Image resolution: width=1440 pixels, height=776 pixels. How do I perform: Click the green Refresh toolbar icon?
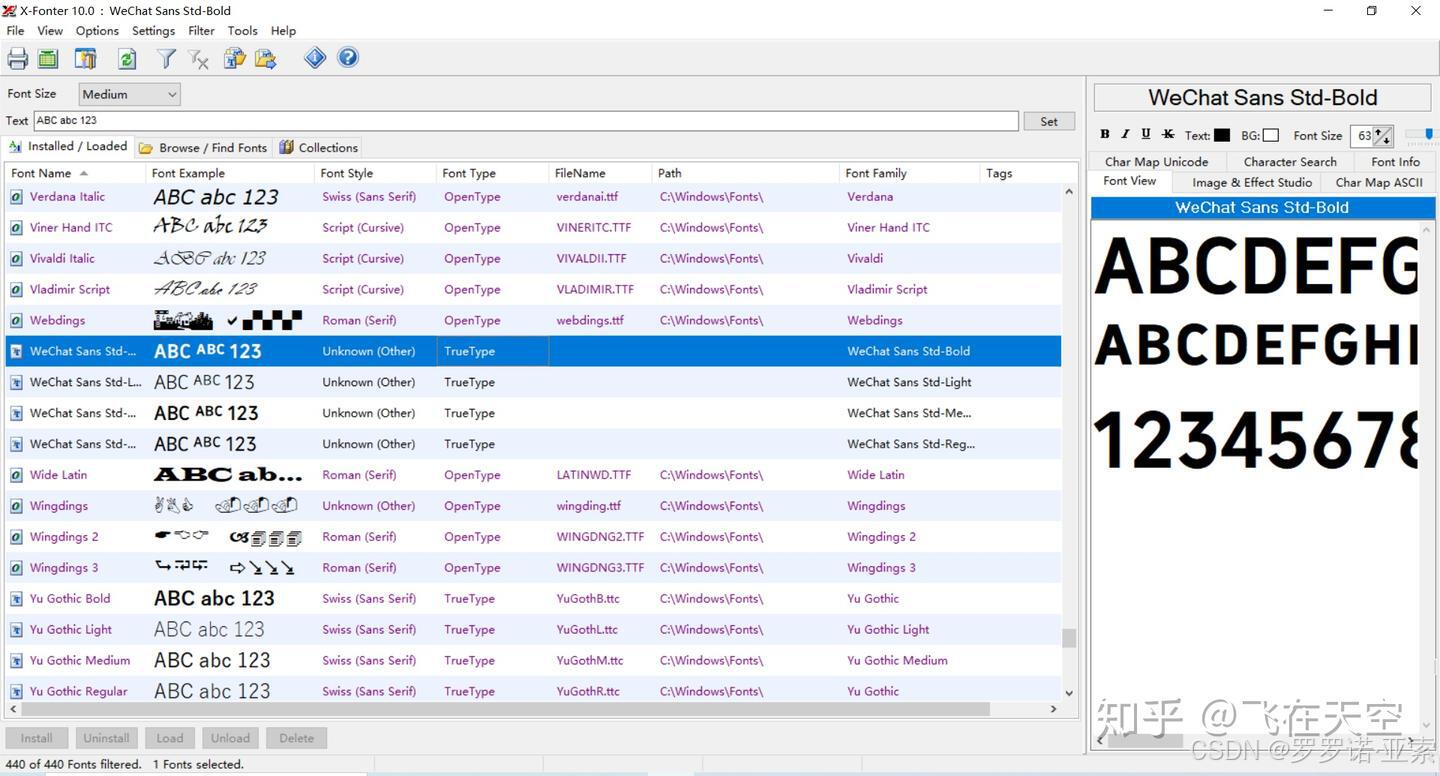point(127,59)
